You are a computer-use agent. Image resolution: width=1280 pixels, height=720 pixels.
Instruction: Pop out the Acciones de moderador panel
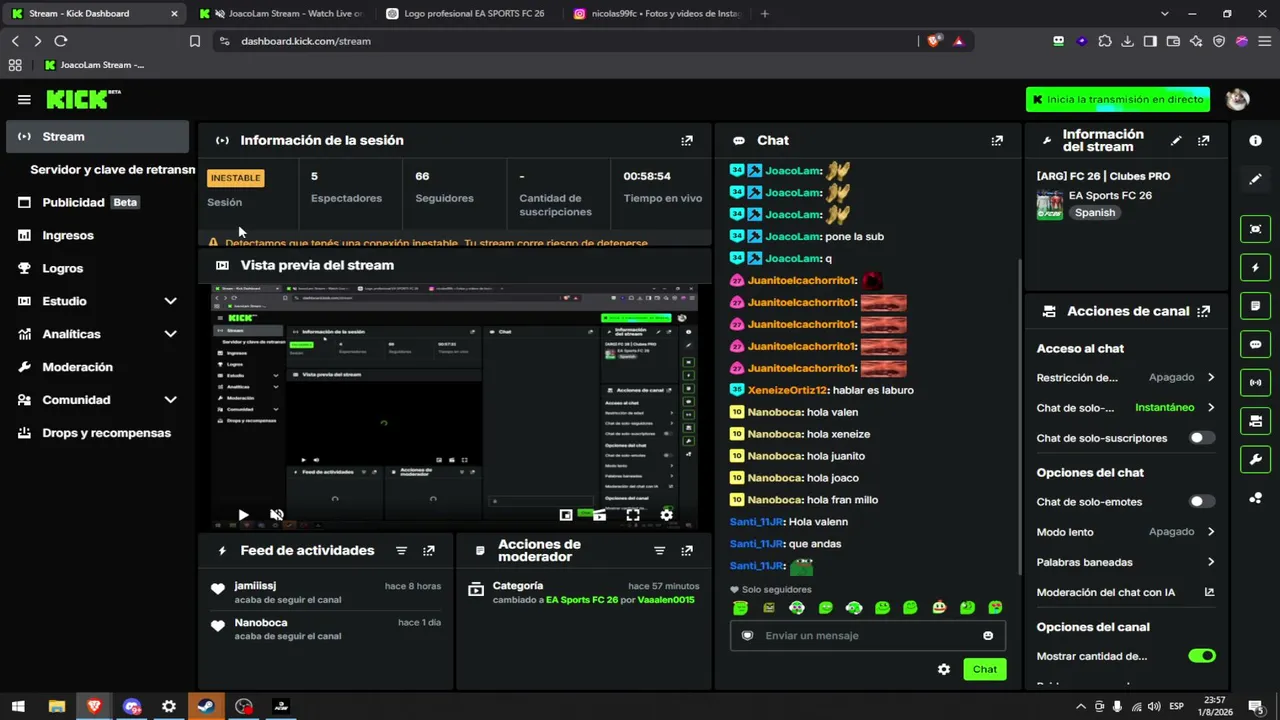(687, 551)
